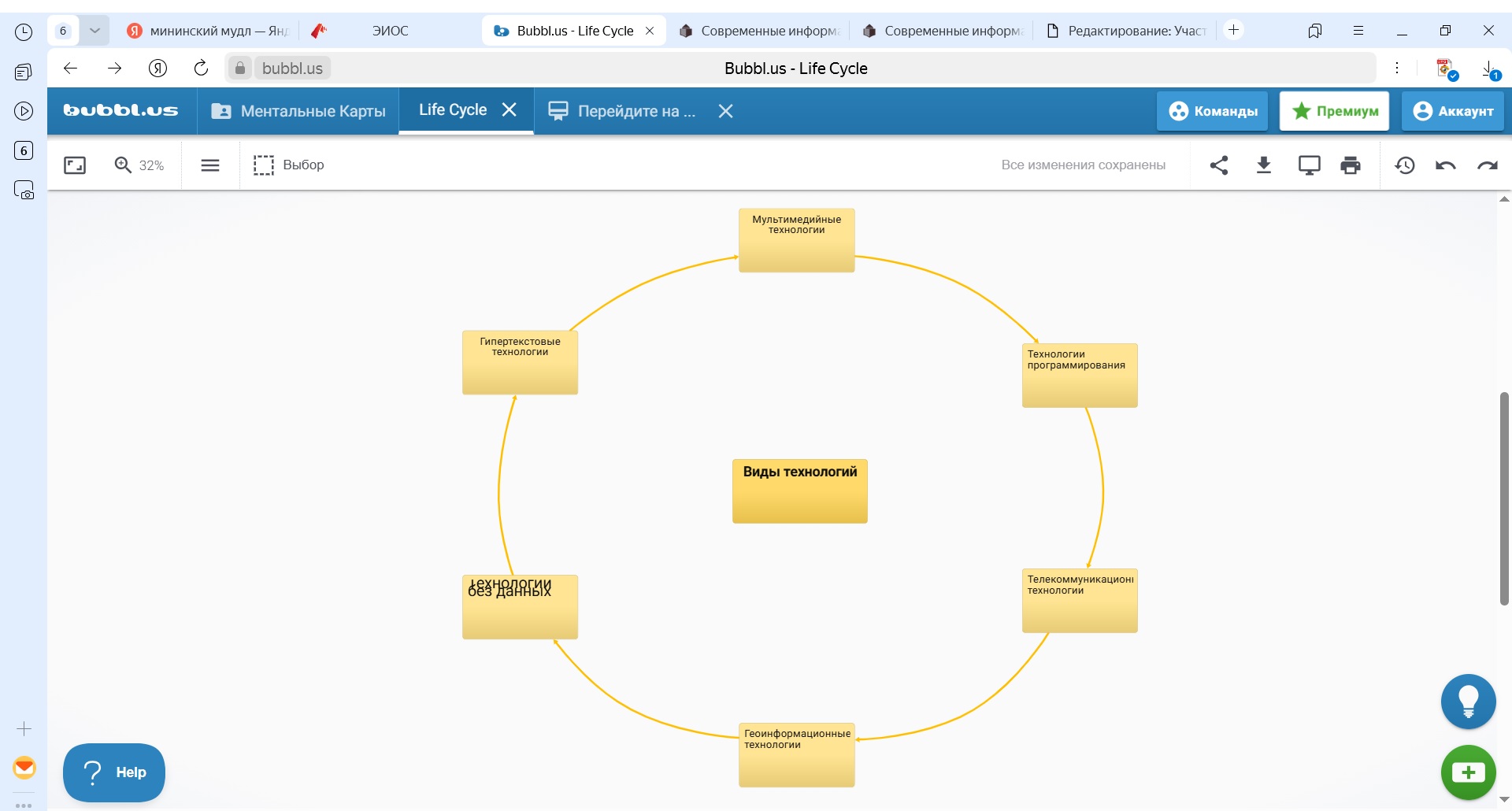
Task: Click the Премиум button
Action: pos(1334,111)
